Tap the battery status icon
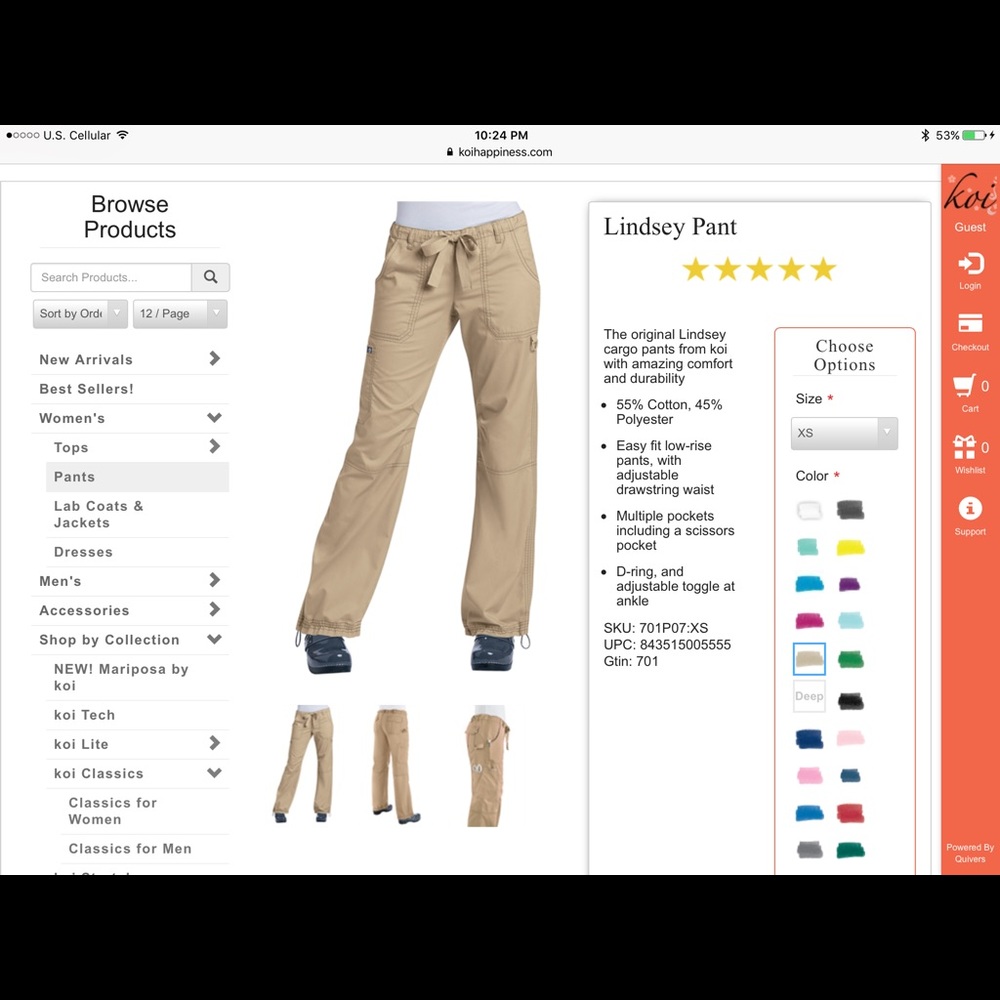1000x1000 pixels. [974, 135]
